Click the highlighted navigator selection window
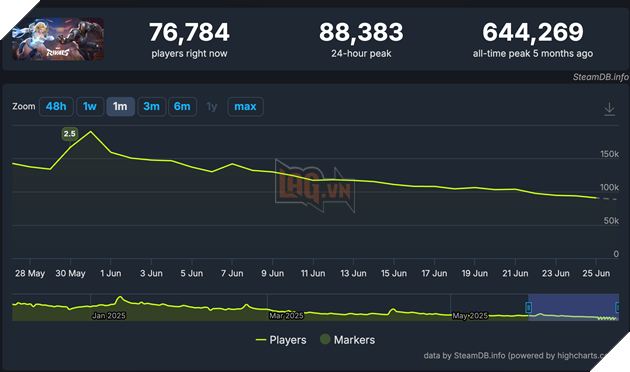Image resolution: width=630 pixels, height=372 pixels. (574, 307)
